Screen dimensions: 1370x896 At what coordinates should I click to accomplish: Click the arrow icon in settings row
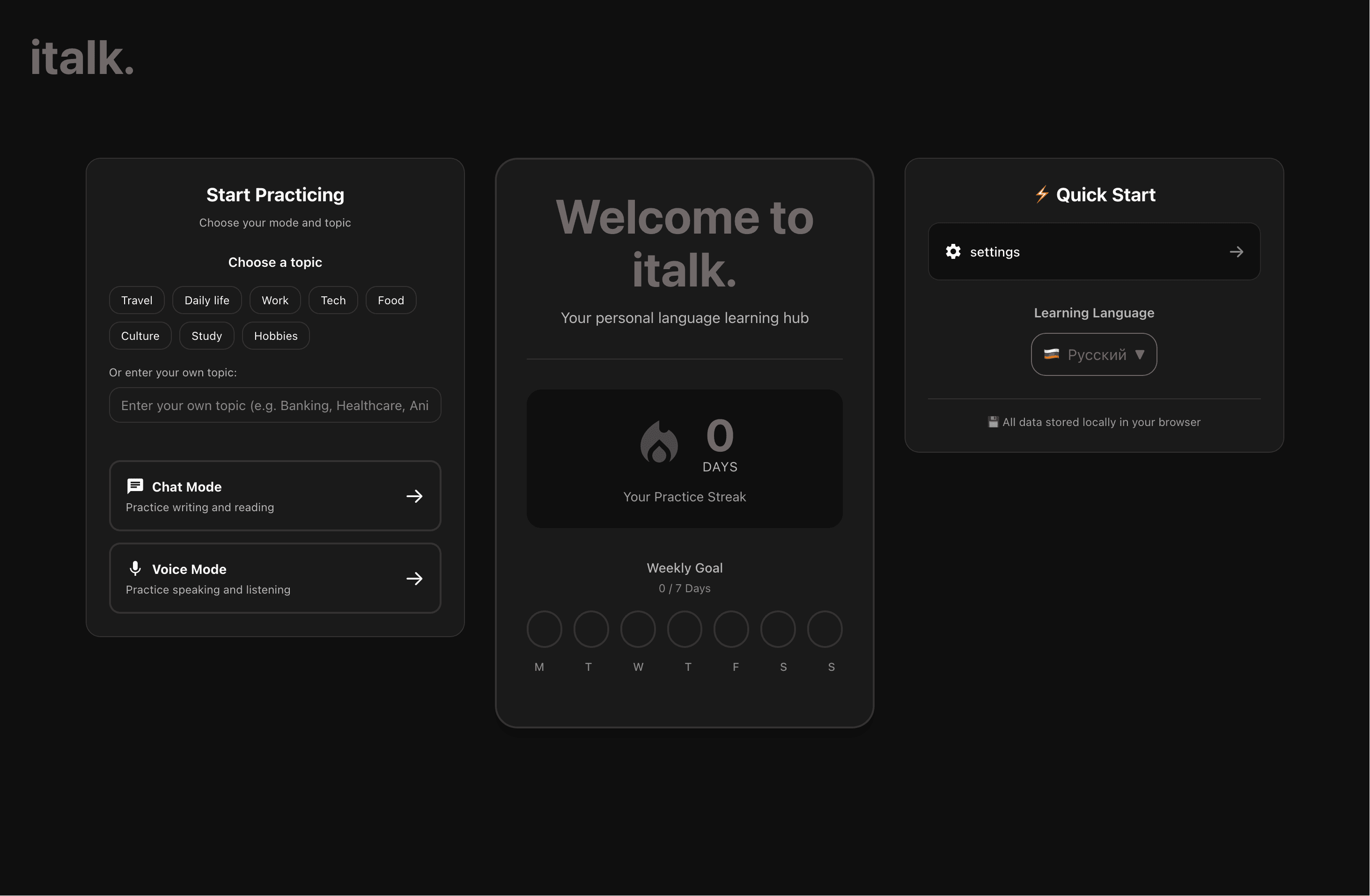pyautogui.click(x=1237, y=252)
